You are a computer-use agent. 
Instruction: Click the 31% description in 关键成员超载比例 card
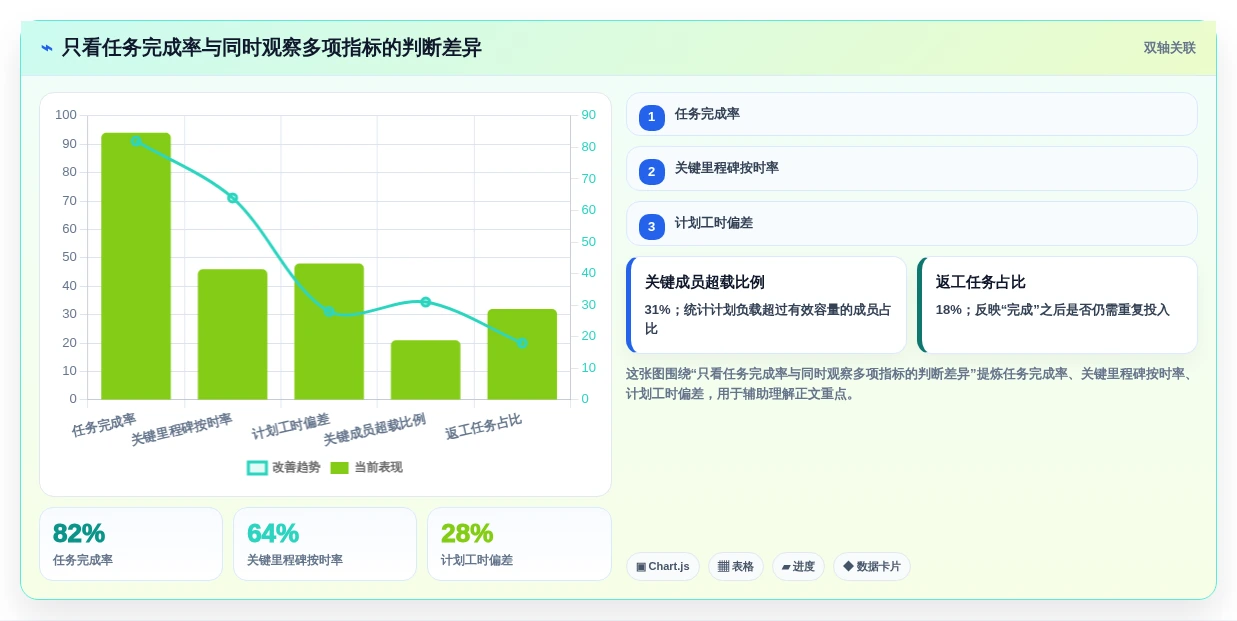tap(768, 319)
